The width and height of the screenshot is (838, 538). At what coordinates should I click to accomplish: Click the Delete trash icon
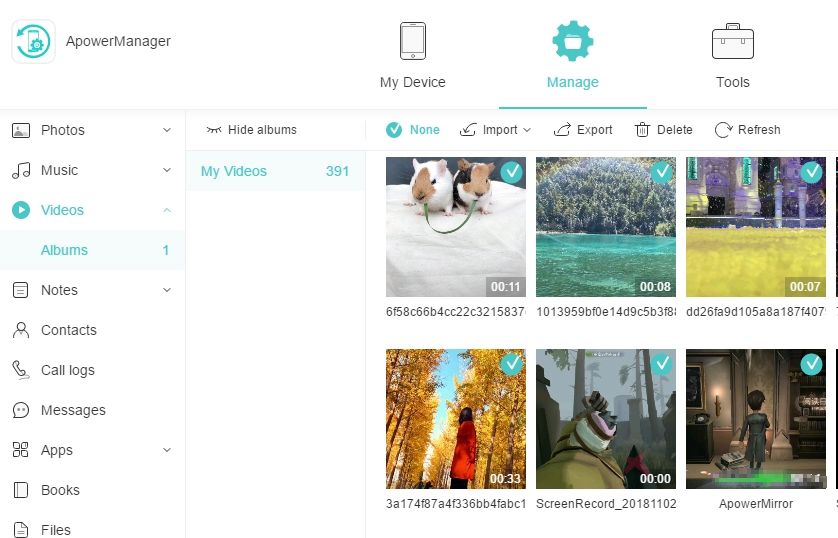(643, 130)
